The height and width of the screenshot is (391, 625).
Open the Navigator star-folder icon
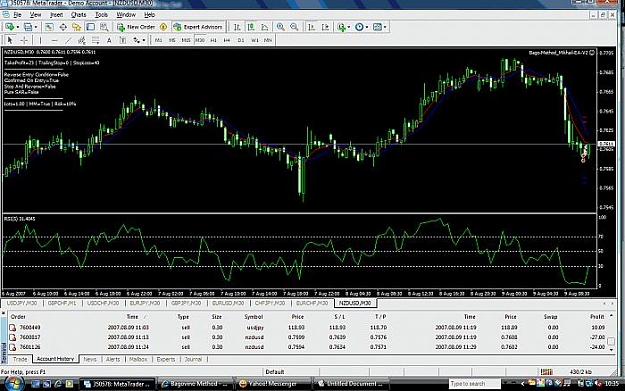pyautogui.click(x=77, y=27)
